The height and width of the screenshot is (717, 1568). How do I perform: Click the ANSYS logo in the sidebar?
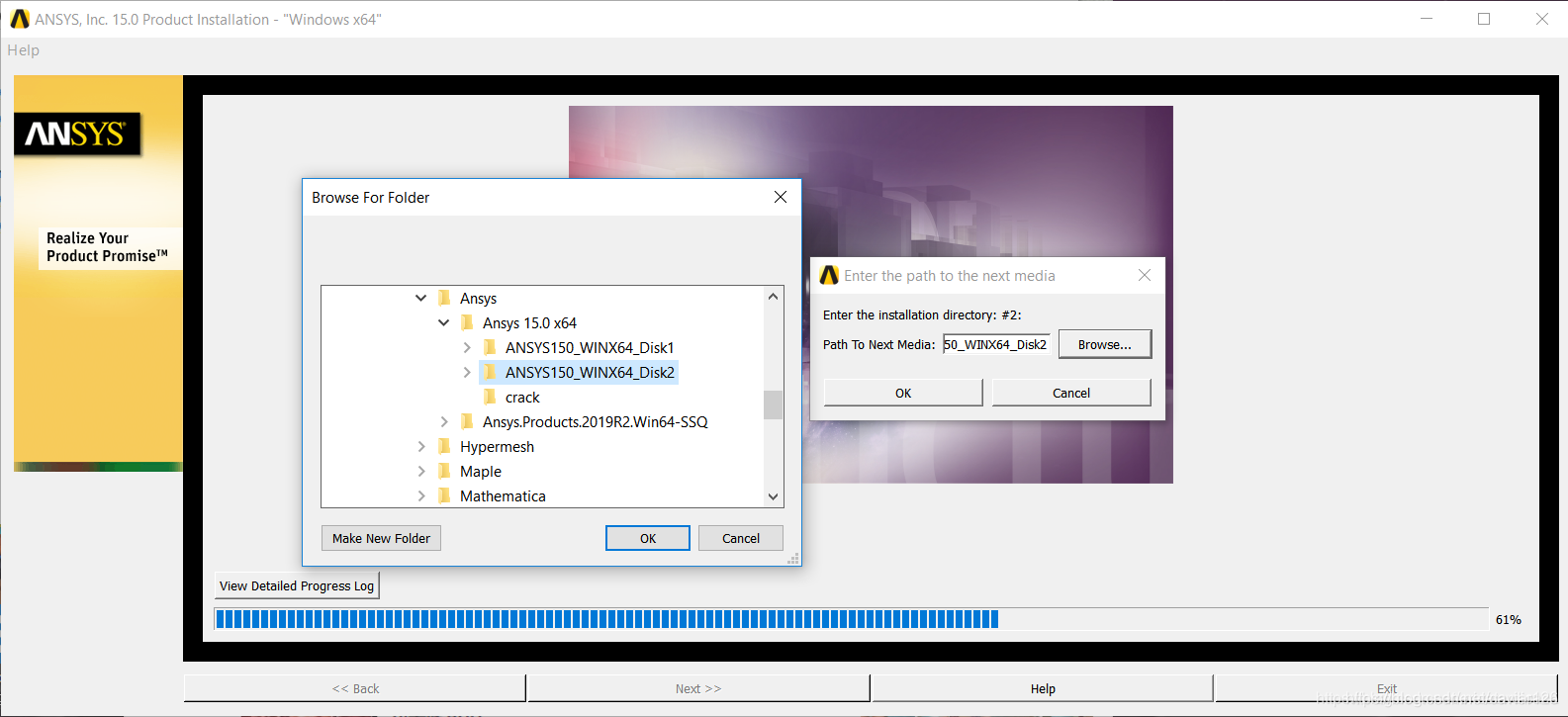coord(77,134)
